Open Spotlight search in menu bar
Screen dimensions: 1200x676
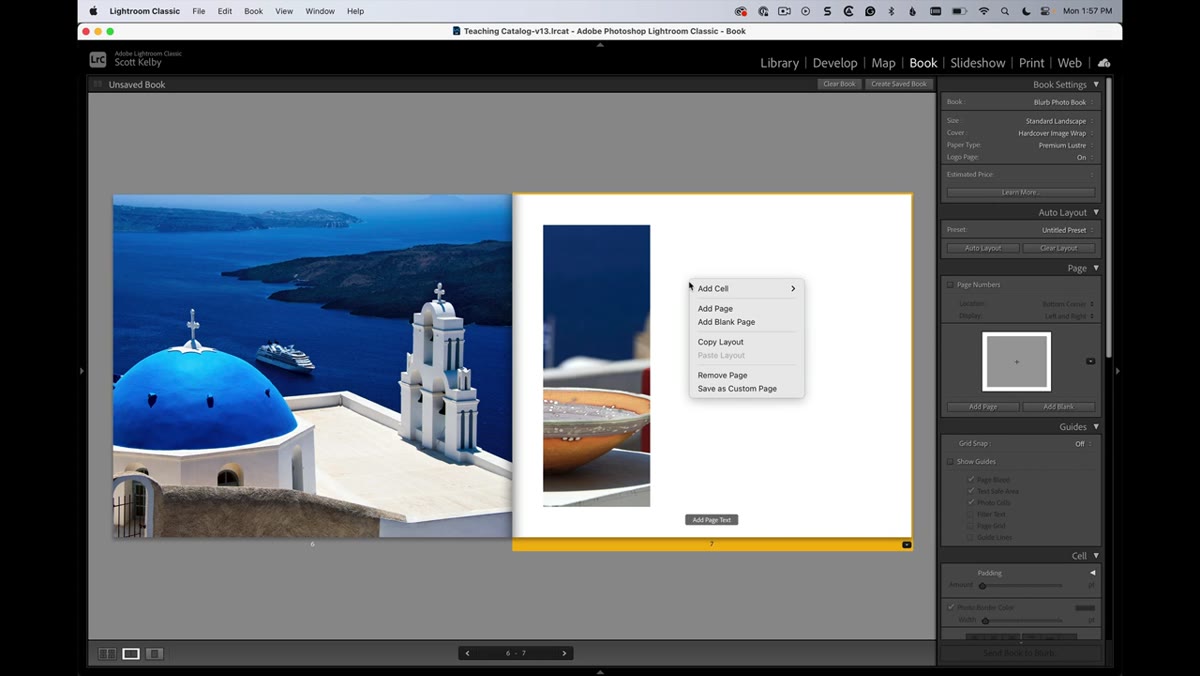pos(1006,11)
